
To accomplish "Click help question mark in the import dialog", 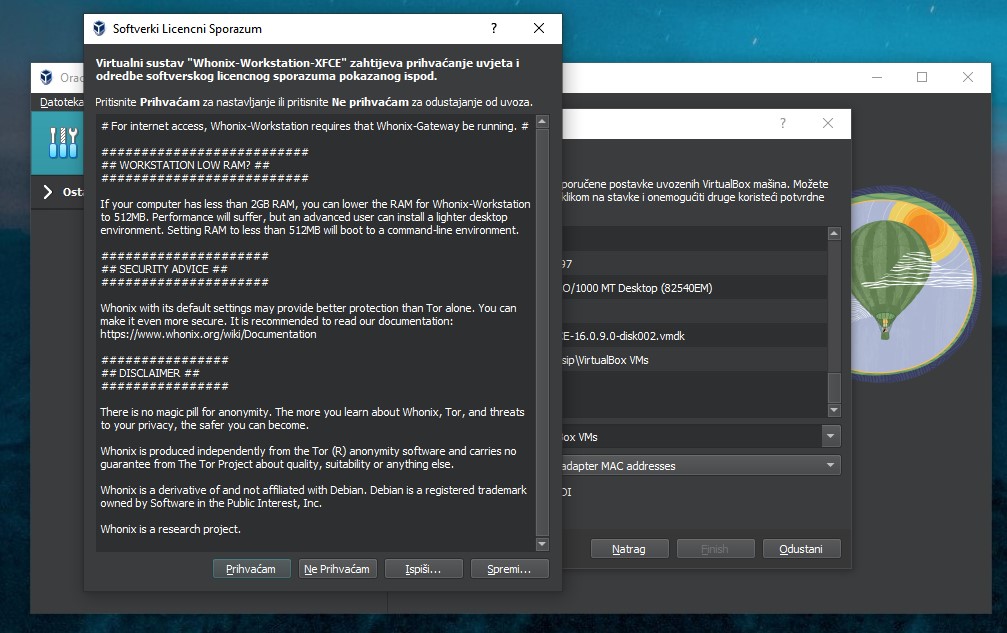I will tap(782, 124).
